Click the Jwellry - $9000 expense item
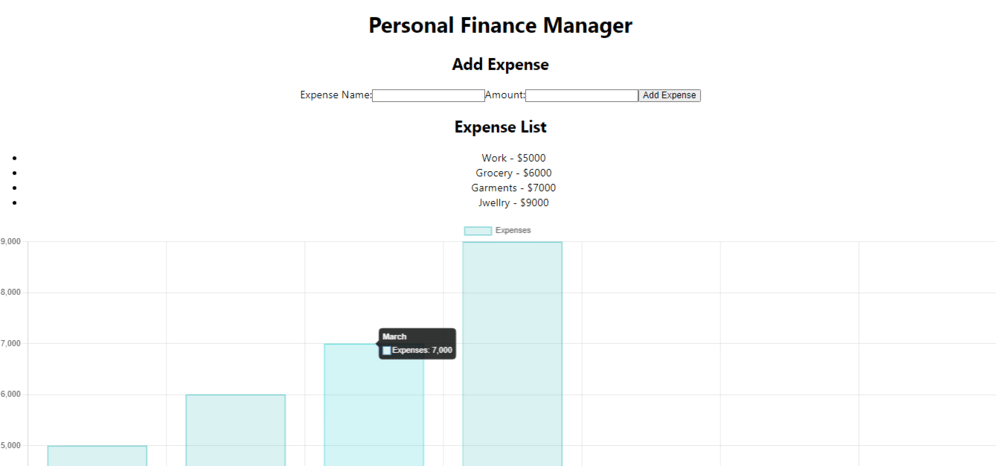This screenshot has height=466, width=1000. pyautogui.click(x=513, y=203)
